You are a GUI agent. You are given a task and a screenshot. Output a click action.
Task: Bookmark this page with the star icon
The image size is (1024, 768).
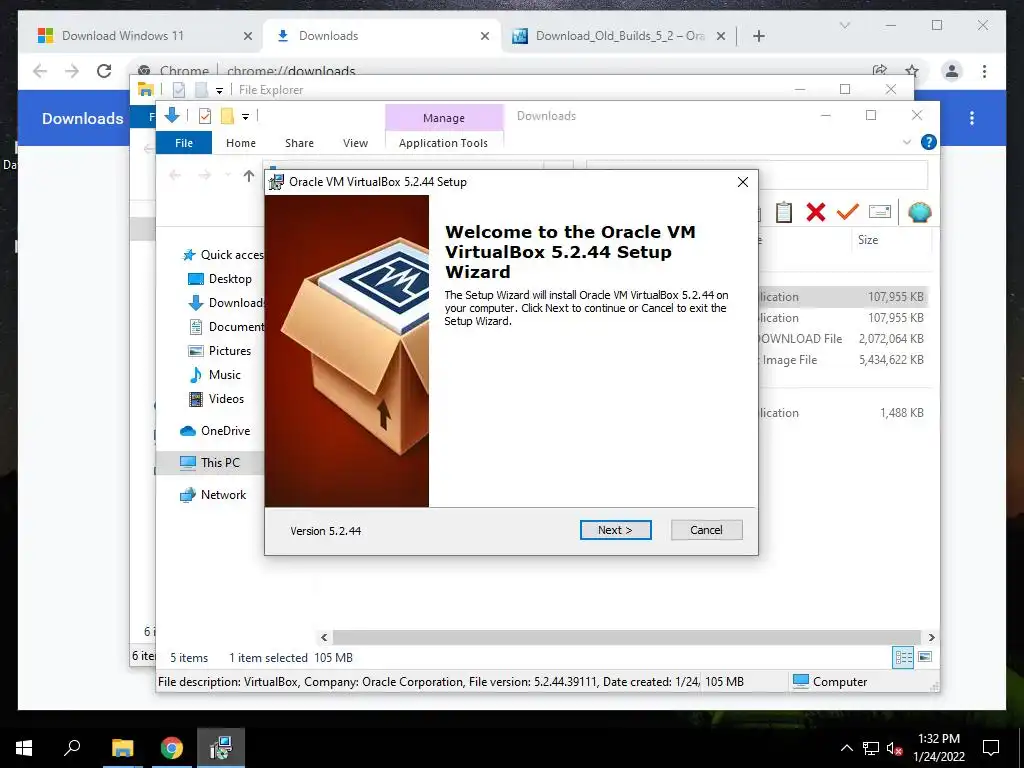coord(912,71)
